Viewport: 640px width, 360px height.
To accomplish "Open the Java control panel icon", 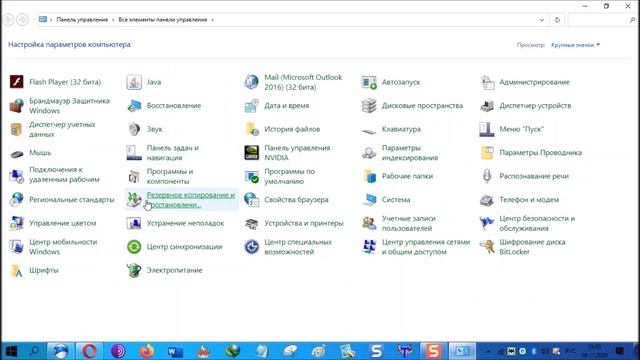I will point(134,82).
